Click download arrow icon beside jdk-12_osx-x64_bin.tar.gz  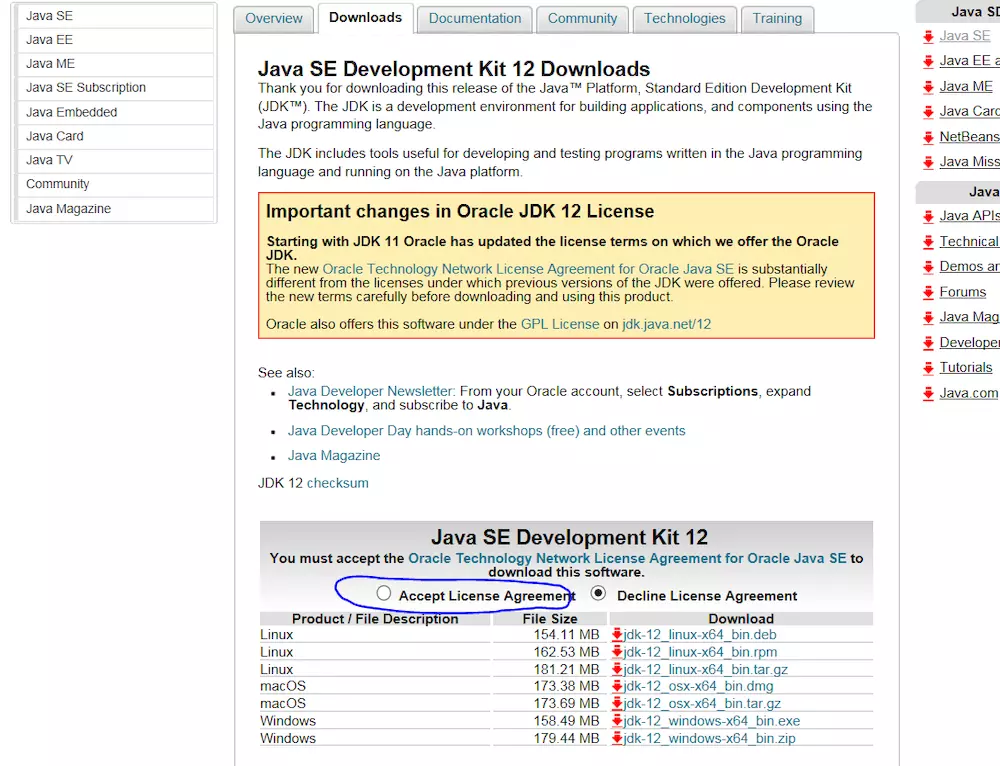(617, 703)
